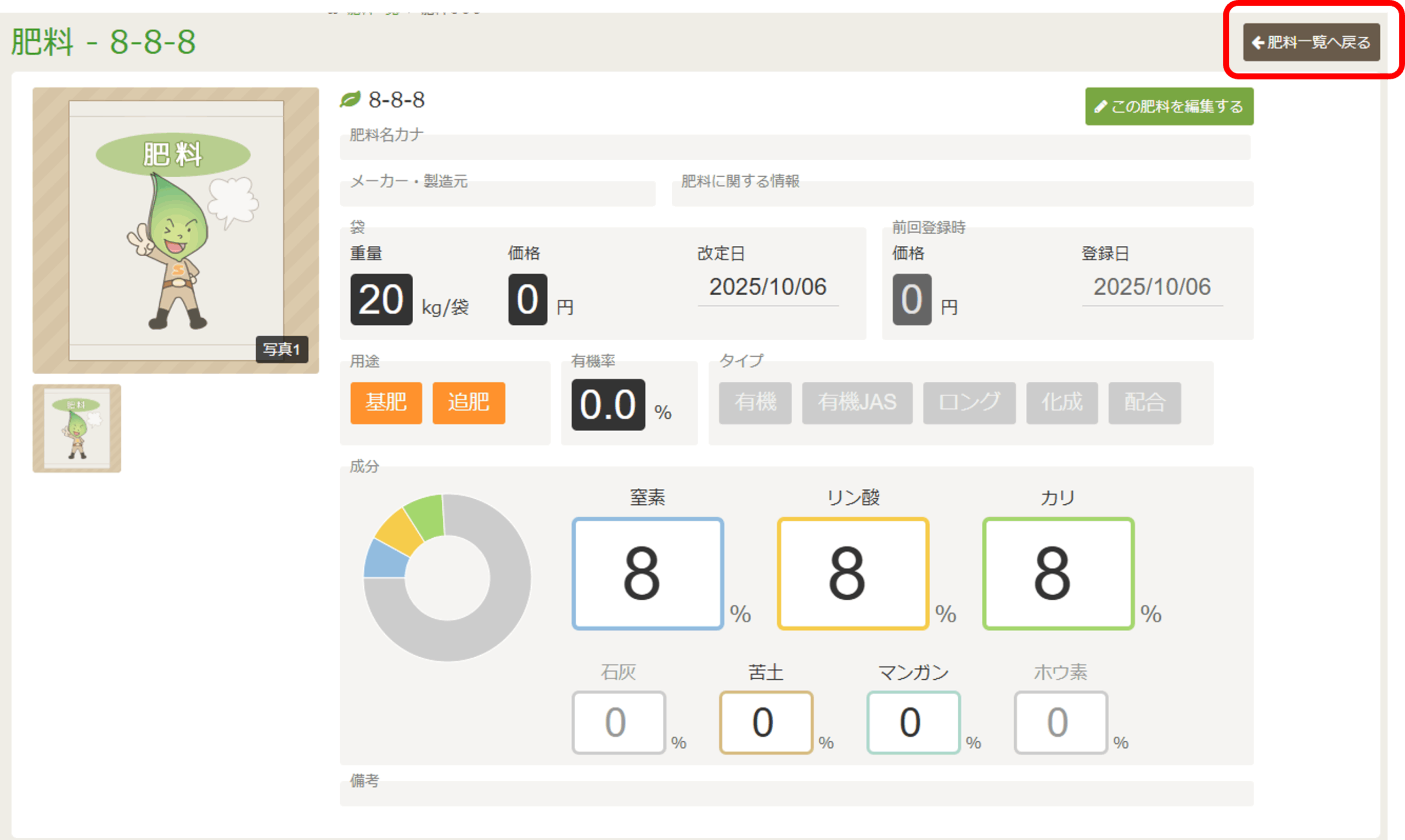
Task: Click the pencil icon on the edit button
Action: [1100, 106]
